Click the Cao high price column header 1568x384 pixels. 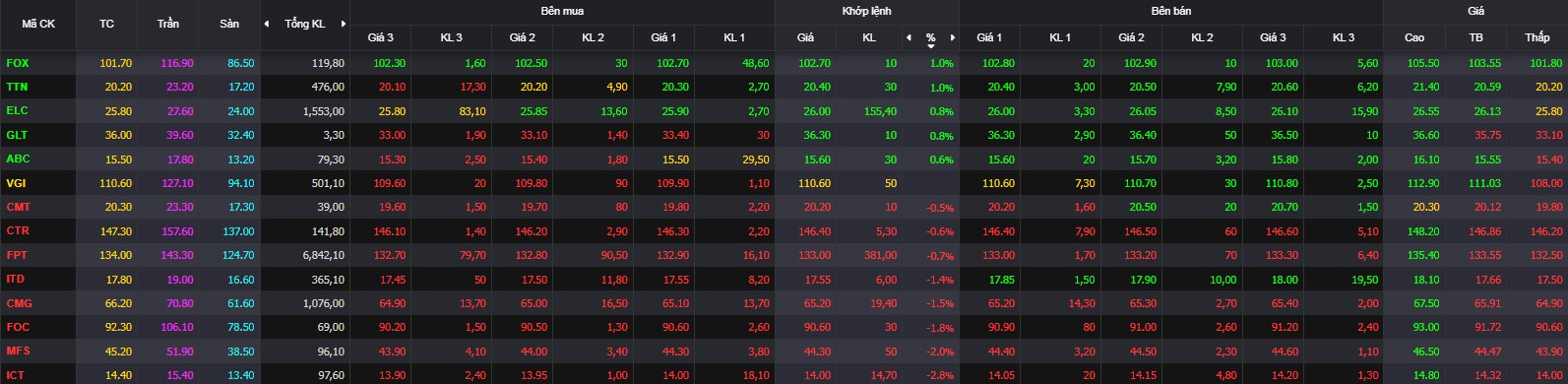click(1413, 37)
